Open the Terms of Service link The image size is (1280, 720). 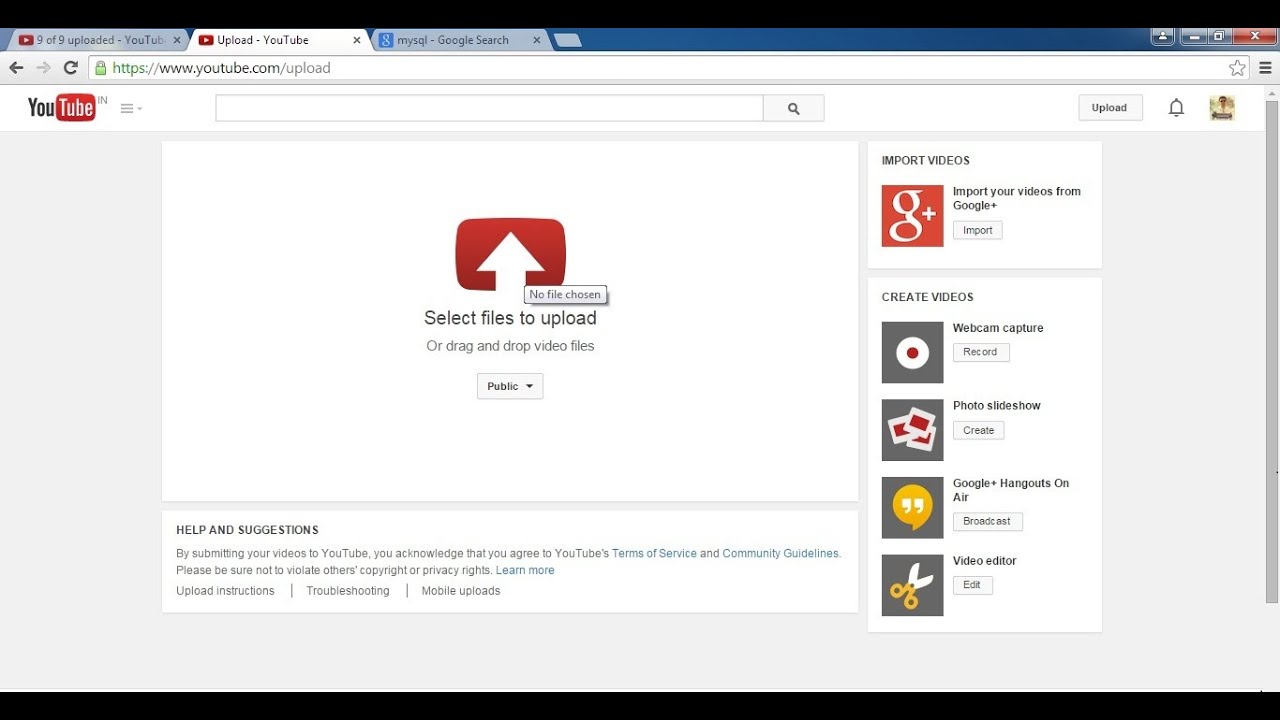654,553
